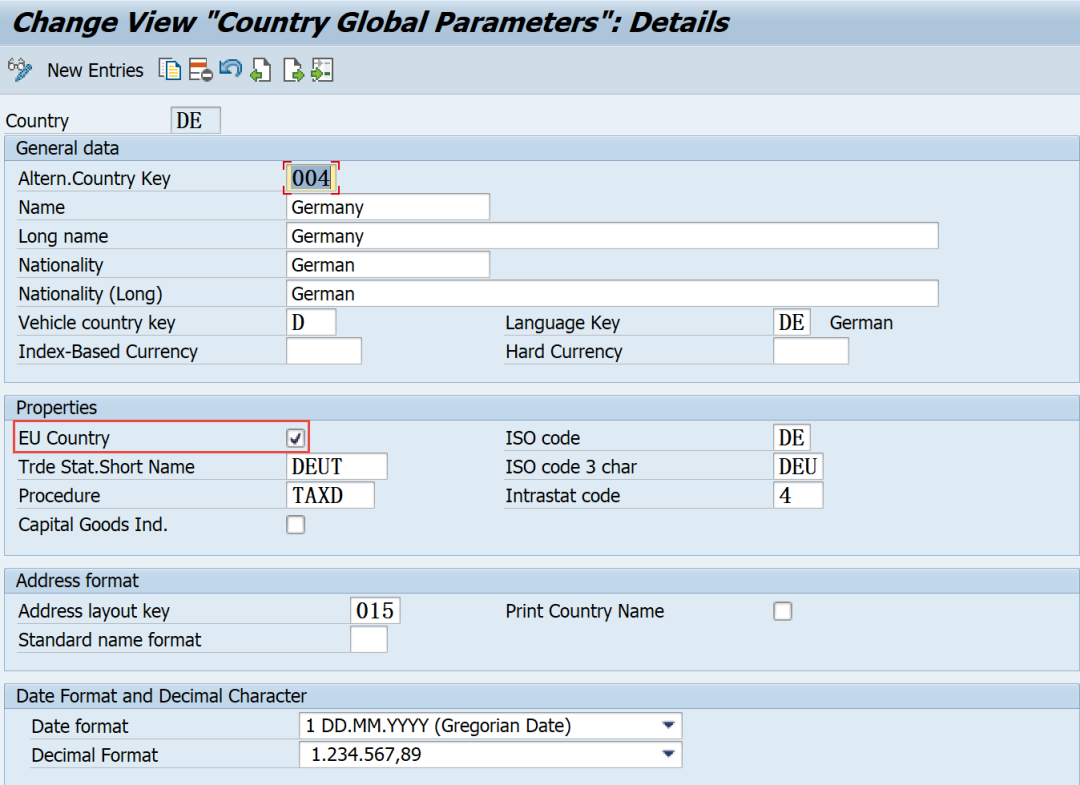Click the Hard Currency input field

click(x=811, y=351)
